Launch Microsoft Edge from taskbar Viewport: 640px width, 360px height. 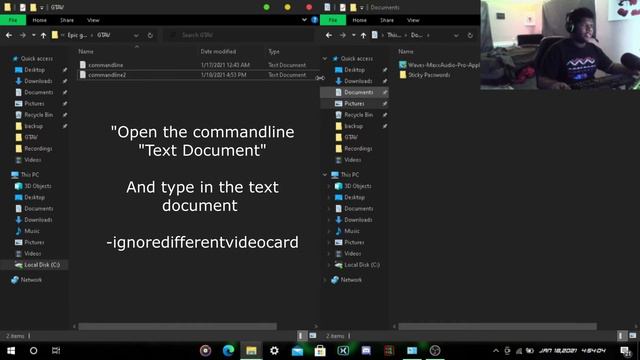tap(228, 351)
